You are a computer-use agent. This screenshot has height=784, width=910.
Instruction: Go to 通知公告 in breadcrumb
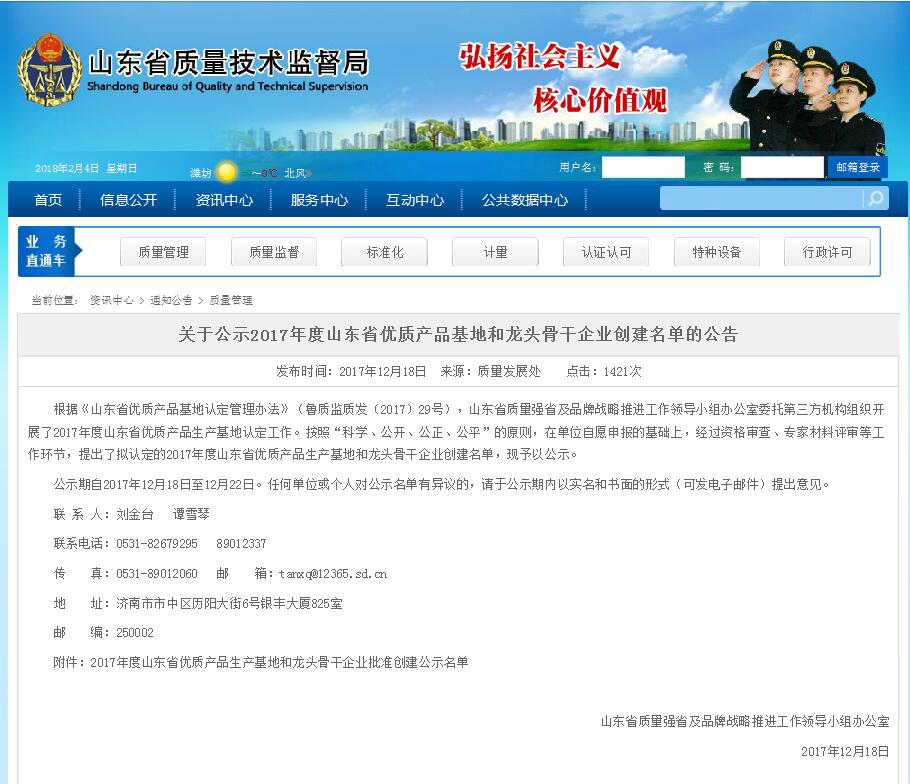171,300
